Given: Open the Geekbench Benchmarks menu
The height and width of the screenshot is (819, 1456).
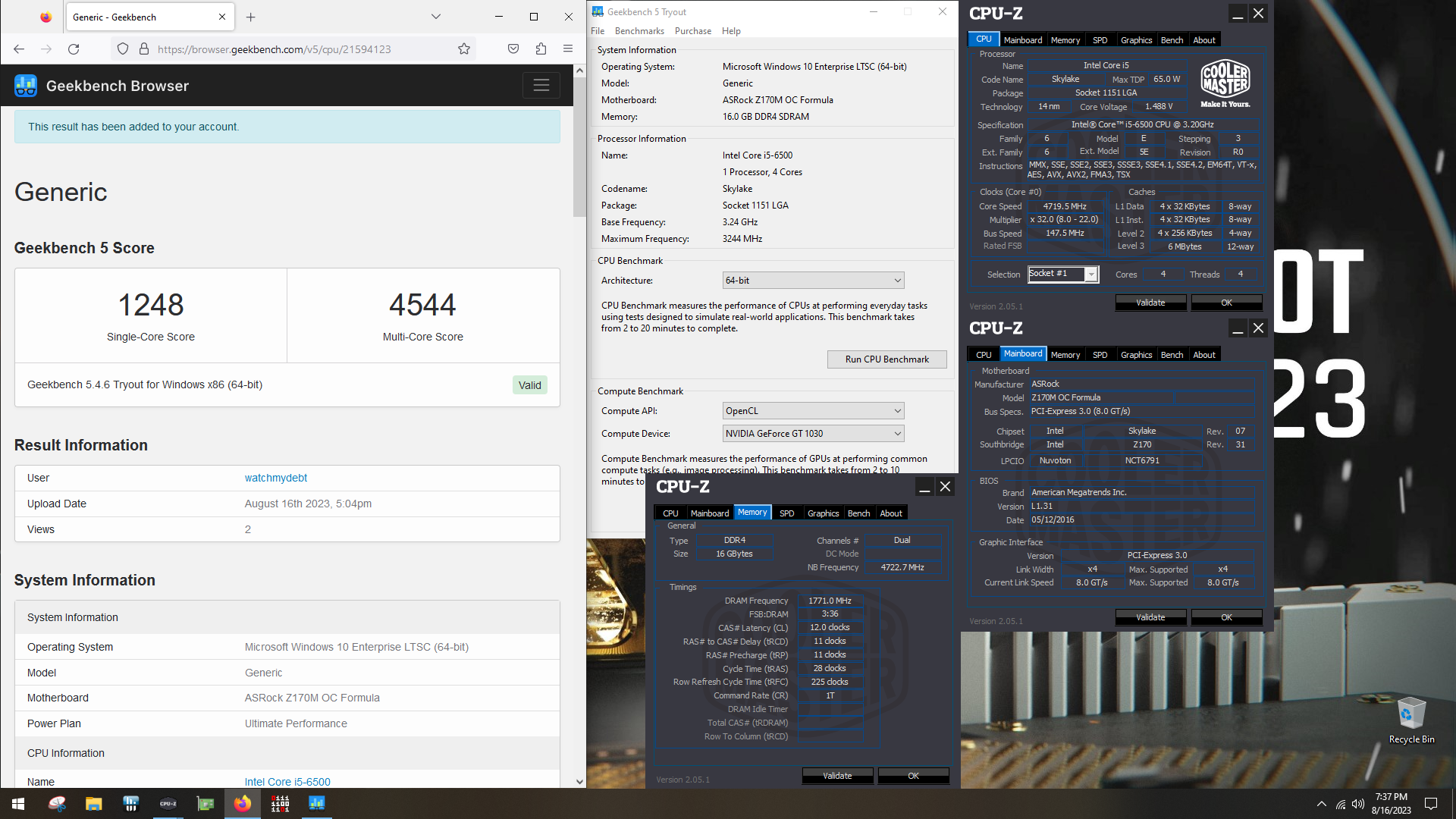Looking at the screenshot, I should tap(639, 31).
